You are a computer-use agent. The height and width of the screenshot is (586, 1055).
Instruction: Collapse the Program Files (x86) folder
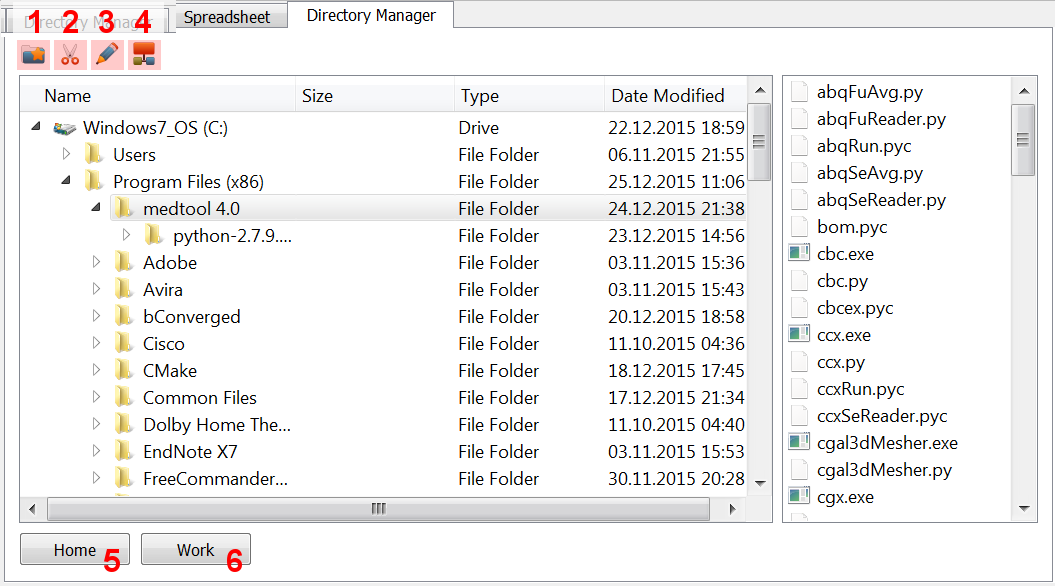(x=66, y=180)
